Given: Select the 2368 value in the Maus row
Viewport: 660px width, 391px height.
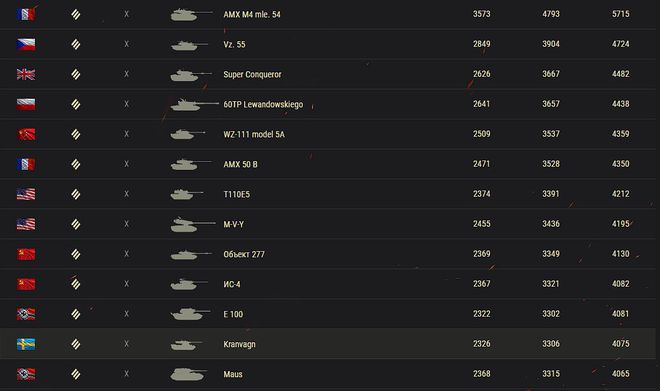Looking at the screenshot, I should (482, 374).
